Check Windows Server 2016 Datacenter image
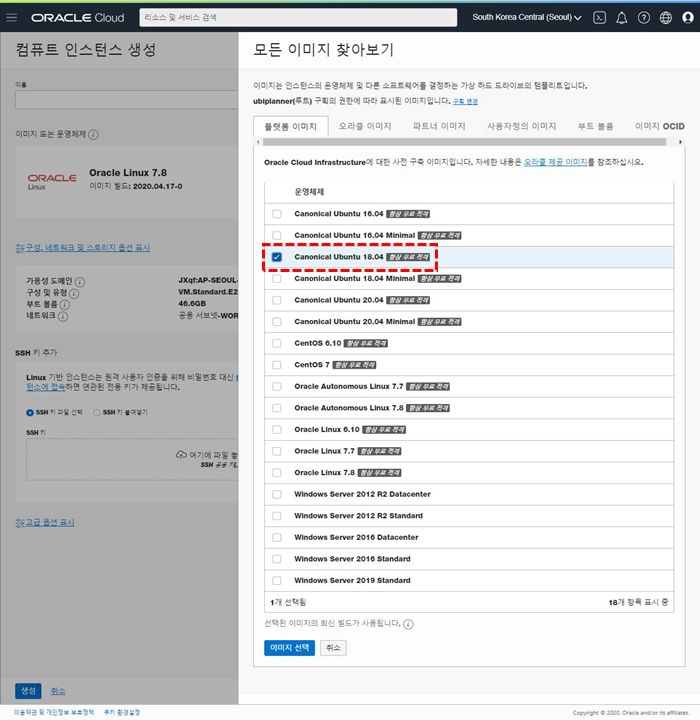 click(x=277, y=538)
